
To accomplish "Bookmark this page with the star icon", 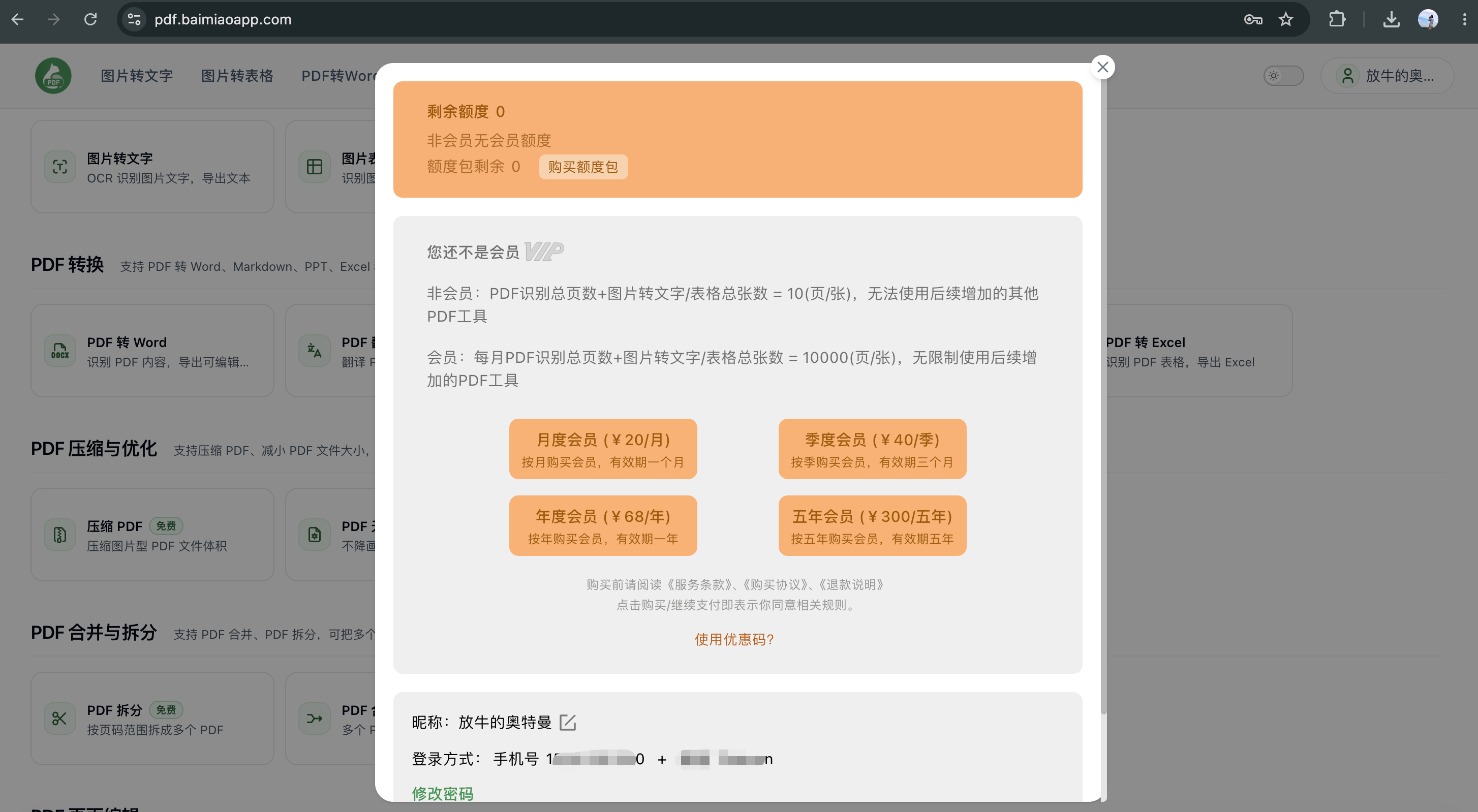I will point(1286,19).
